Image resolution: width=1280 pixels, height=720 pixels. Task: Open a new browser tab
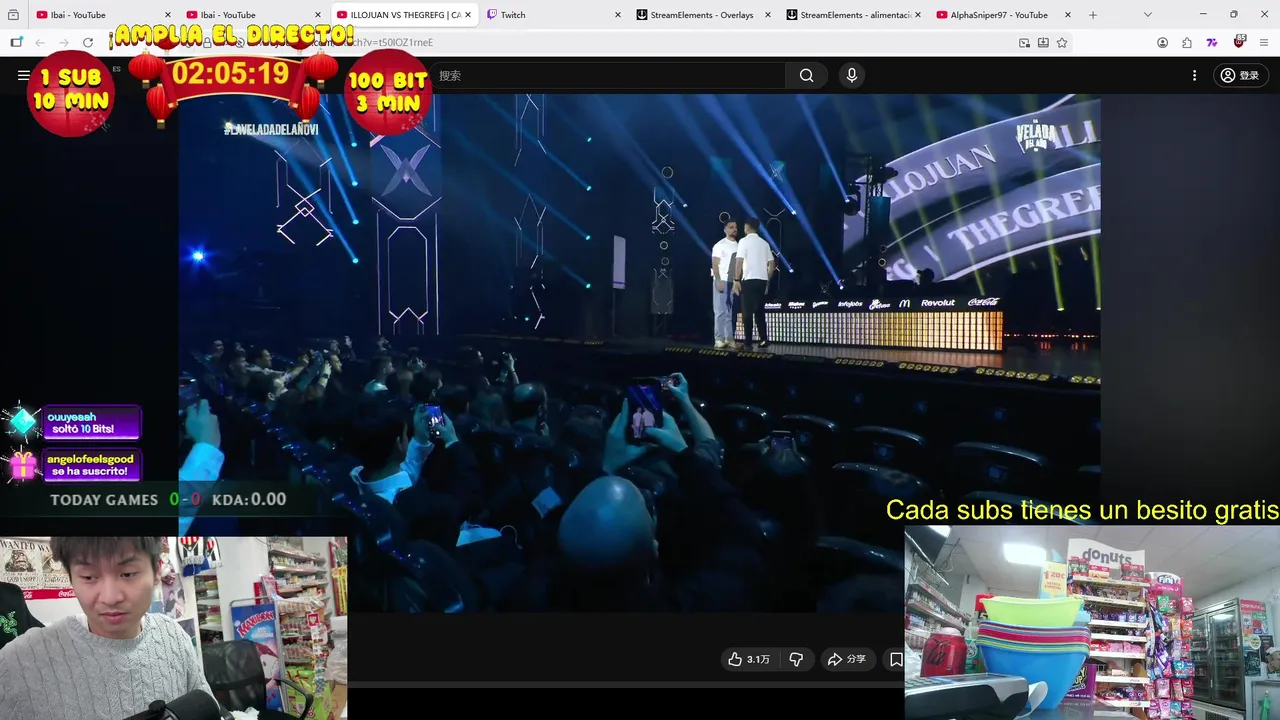[x=1093, y=15]
